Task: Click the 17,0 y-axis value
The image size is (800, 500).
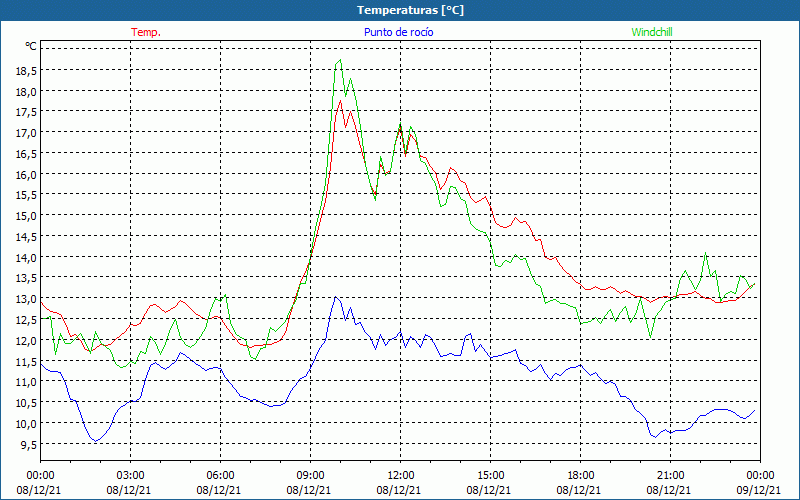Action: coord(27,133)
